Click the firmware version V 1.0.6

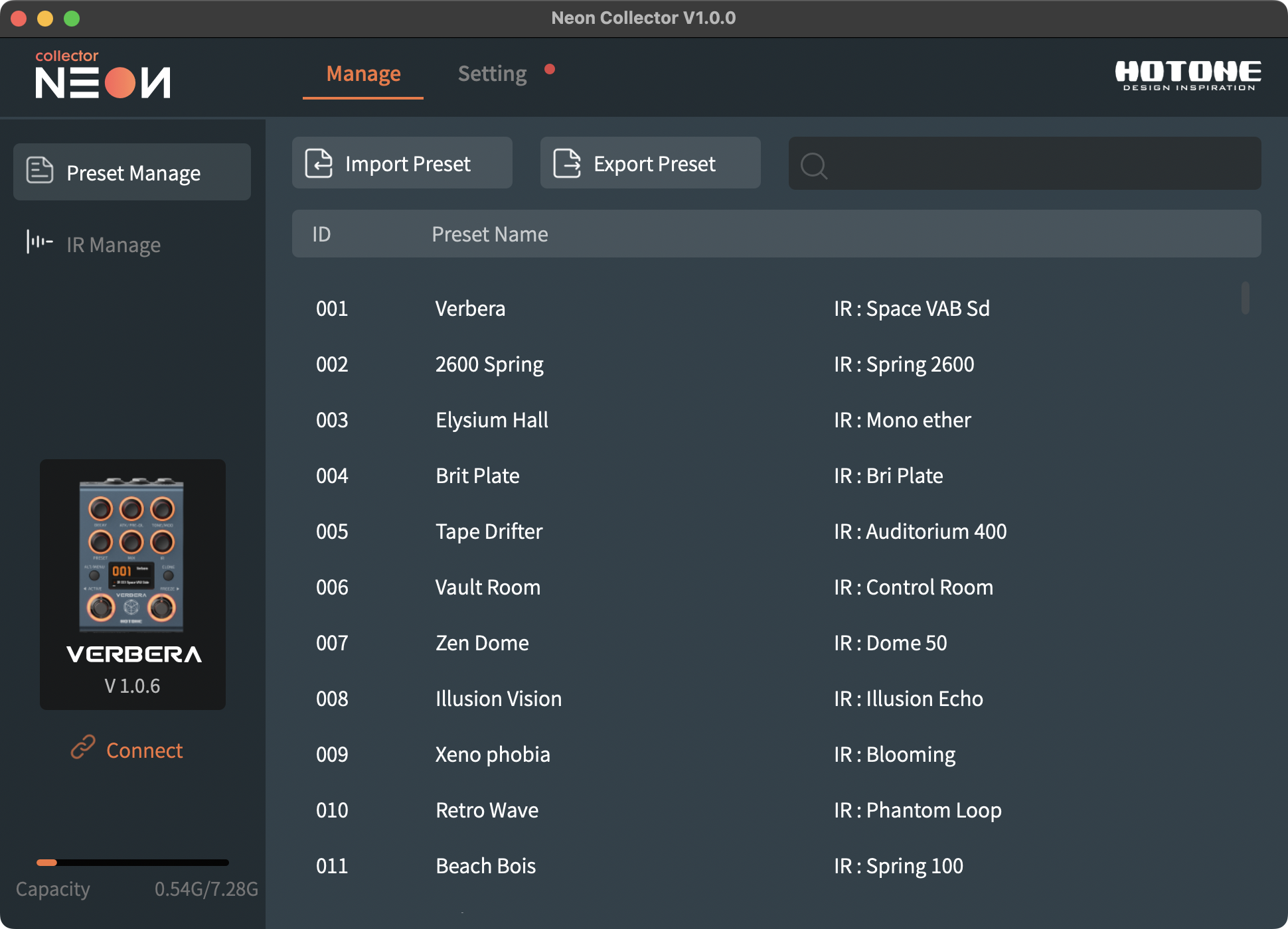[132, 685]
